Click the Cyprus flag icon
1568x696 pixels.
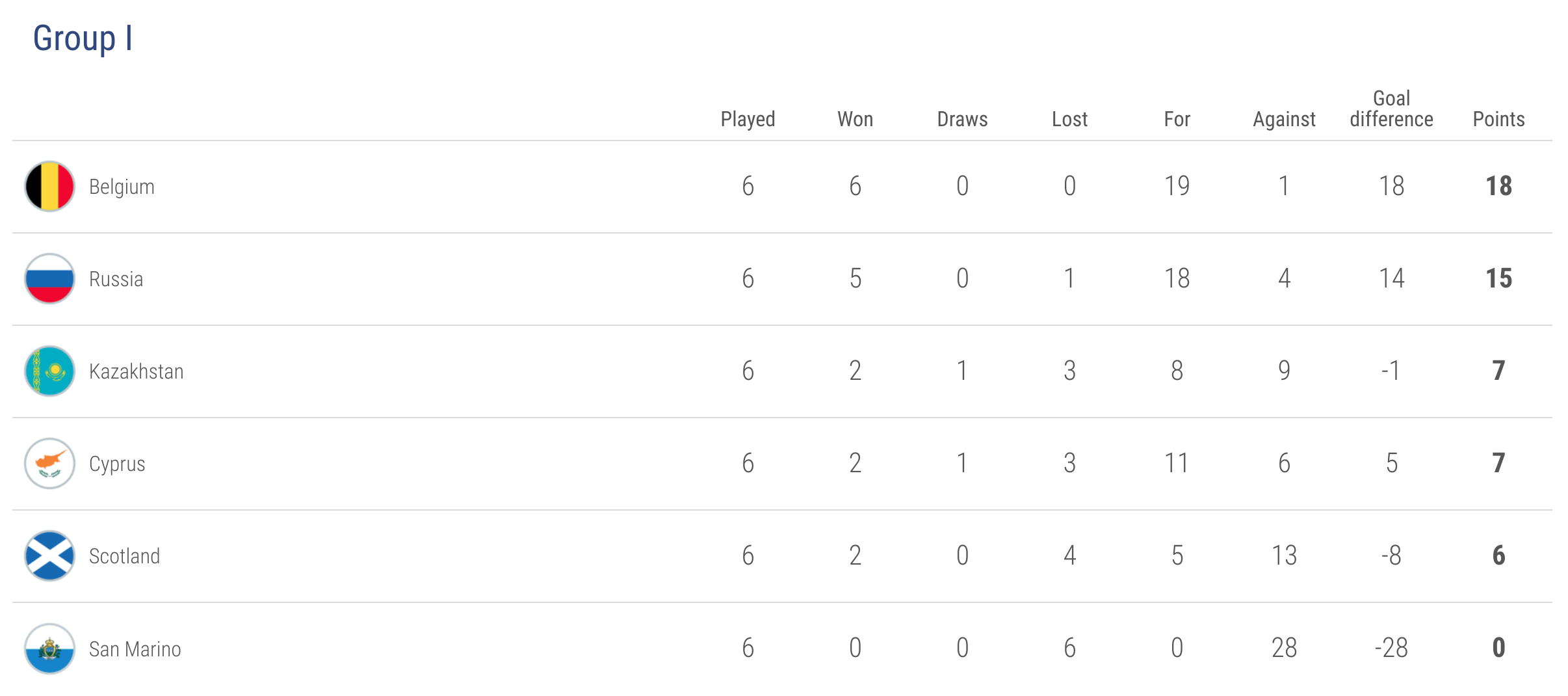pyautogui.click(x=49, y=463)
